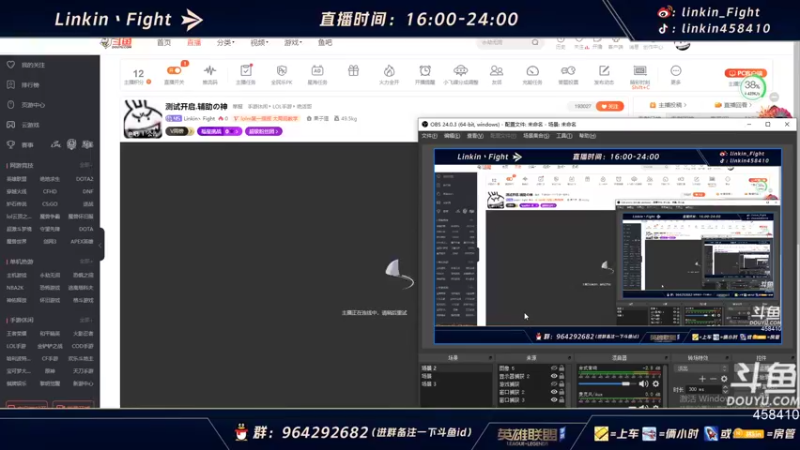This screenshot has width=800, height=450.
Task: Open transition properties gear in OBS
Action: pos(724,379)
